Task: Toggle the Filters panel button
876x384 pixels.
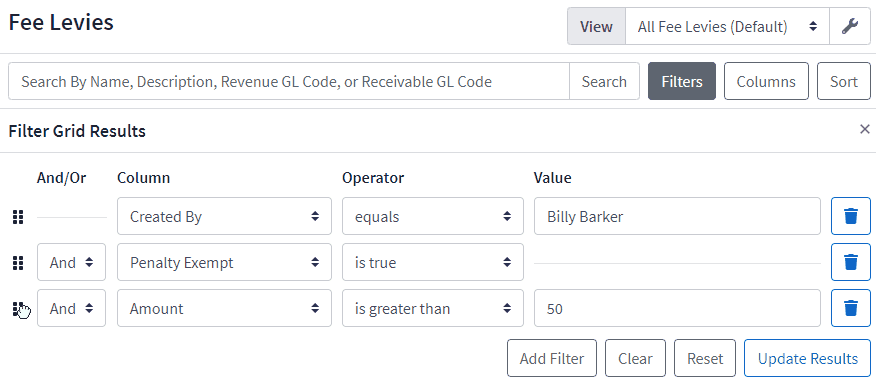Action: (682, 81)
